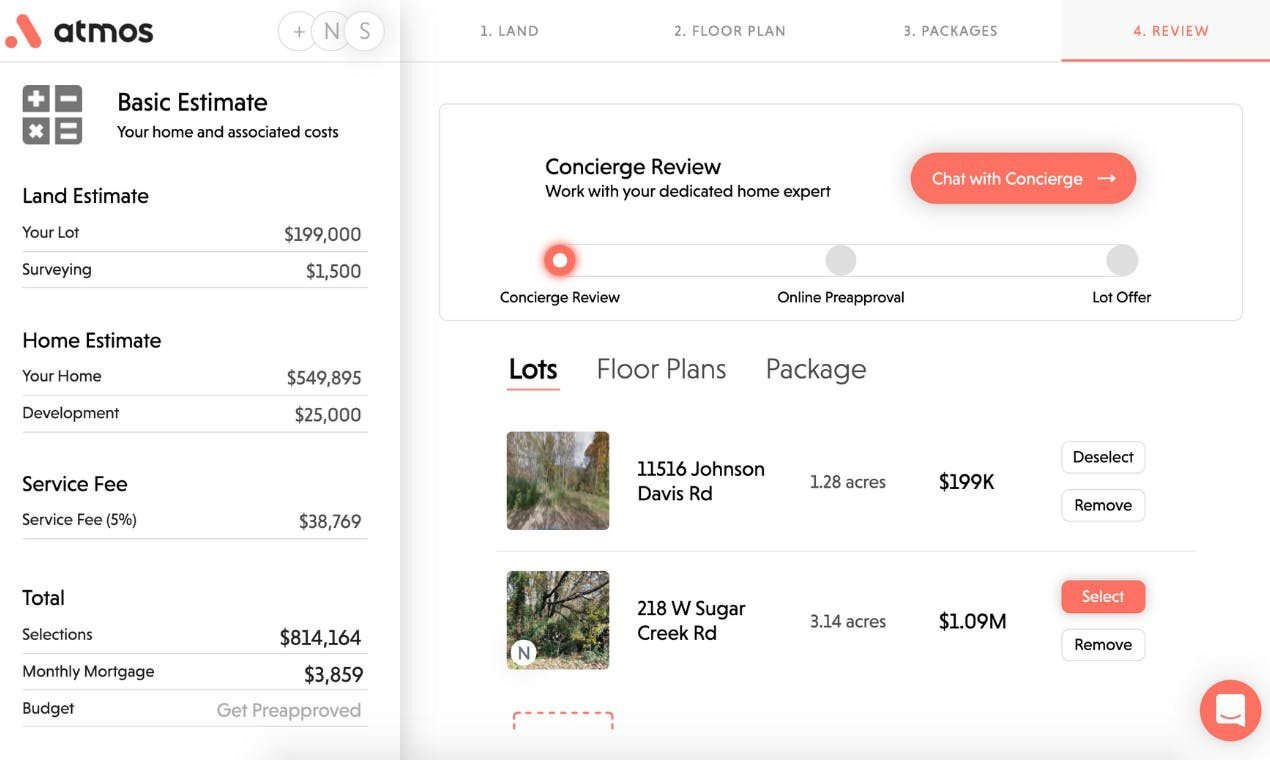The image size is (1270, 760).
Task: Switch to the Floor Plans tab
Action: 661,369
